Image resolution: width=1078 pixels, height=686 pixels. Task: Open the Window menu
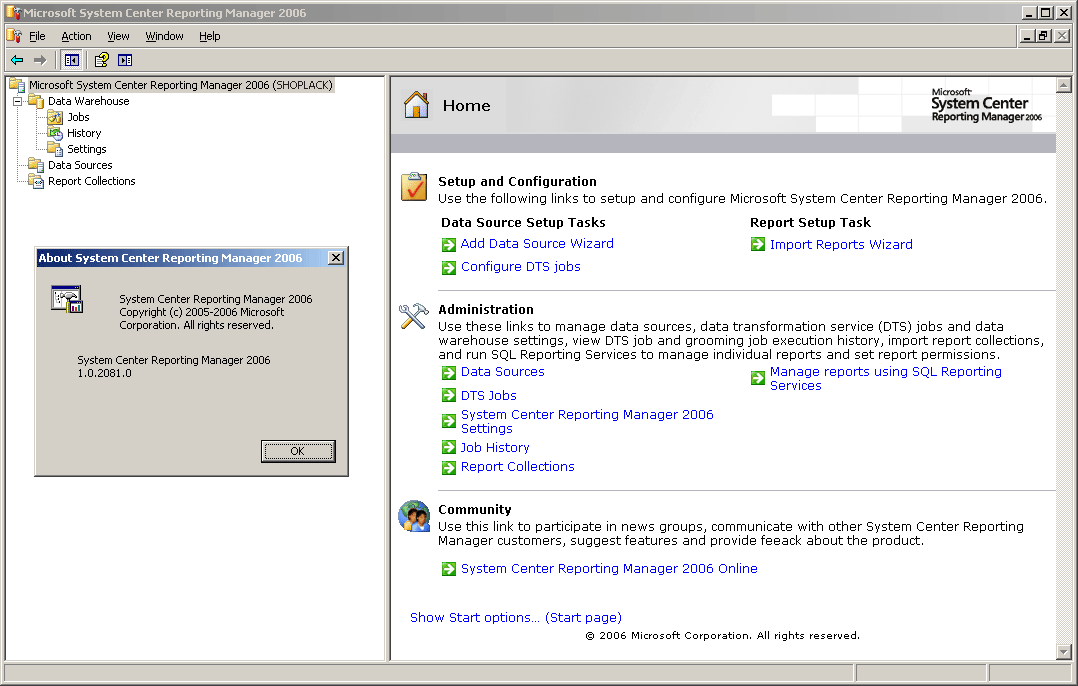[x=164, y=36]
